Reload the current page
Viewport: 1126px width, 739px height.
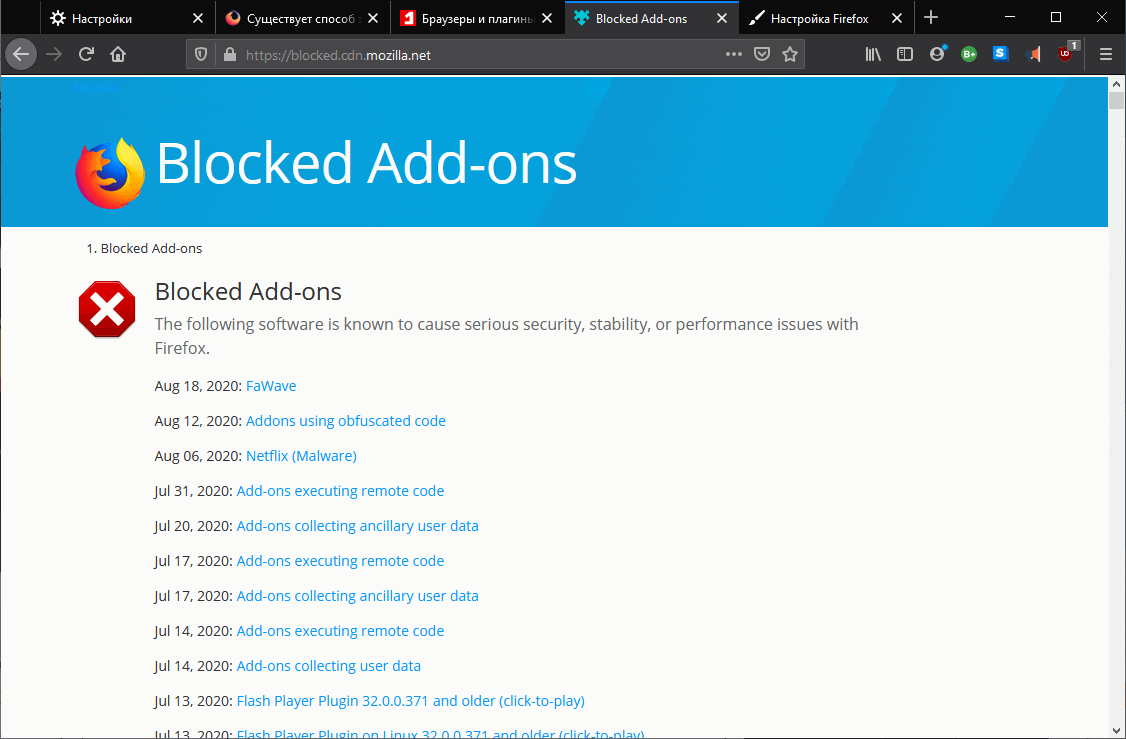pyautogui.click(x=87, y=55)
